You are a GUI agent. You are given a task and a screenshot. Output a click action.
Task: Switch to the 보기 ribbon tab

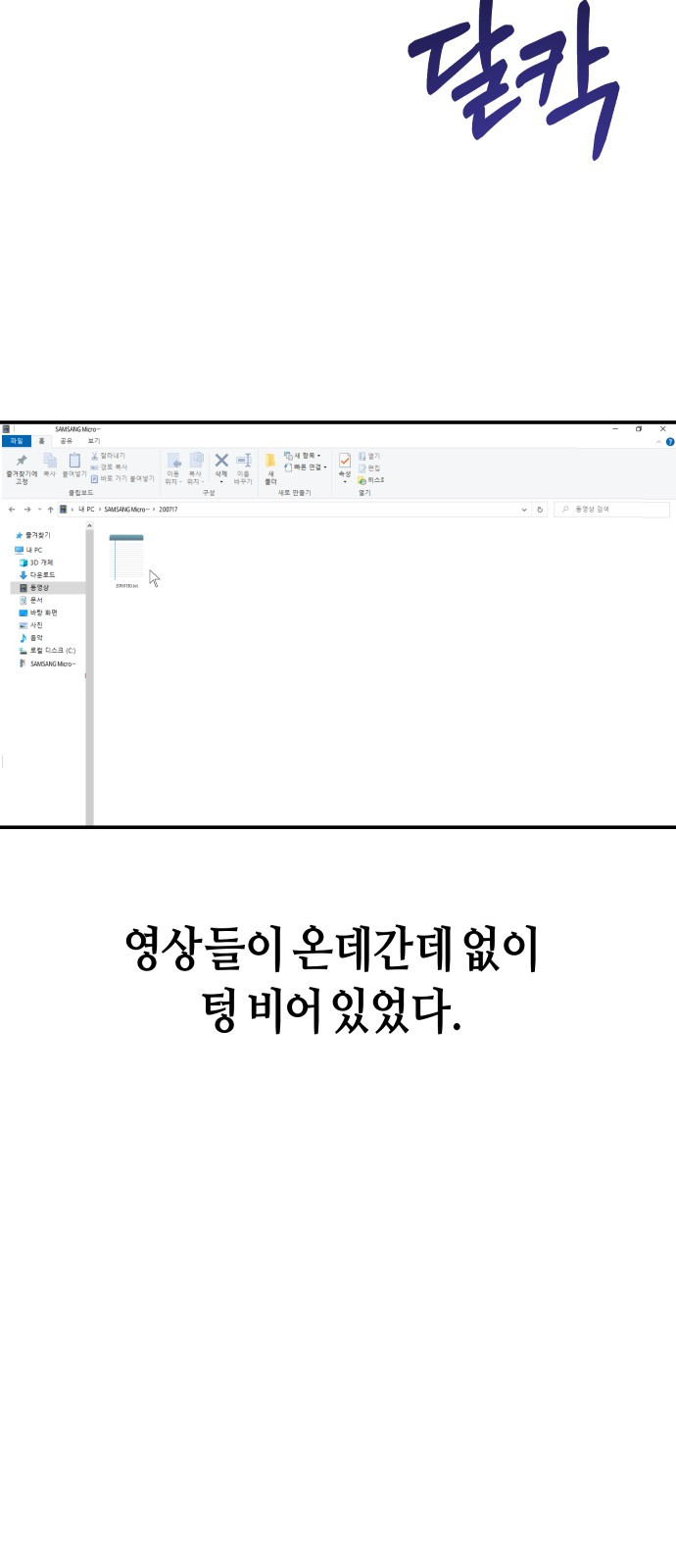pos(94,441)
